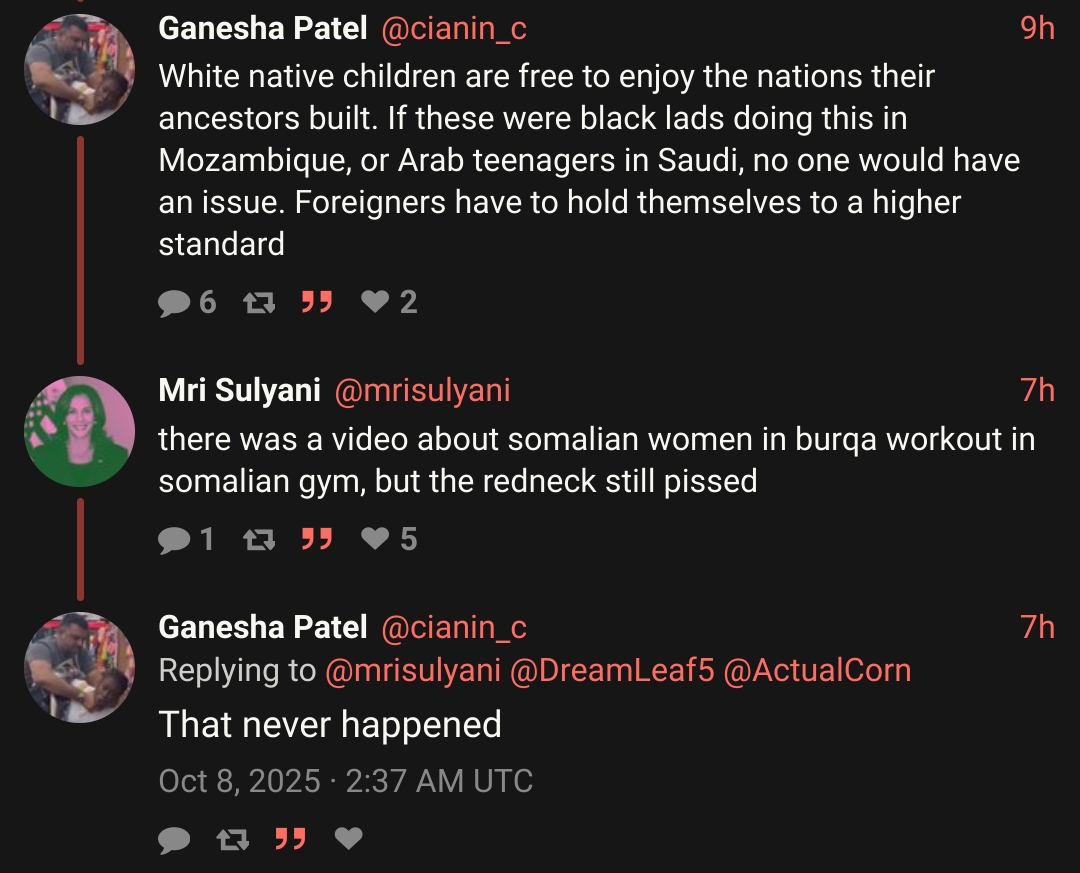Image resolution: width=1080 pixels, height=873 pixels.
Task: Retweet the "That never happened" post
Action: pyautogui.click(x=233, y=839)
